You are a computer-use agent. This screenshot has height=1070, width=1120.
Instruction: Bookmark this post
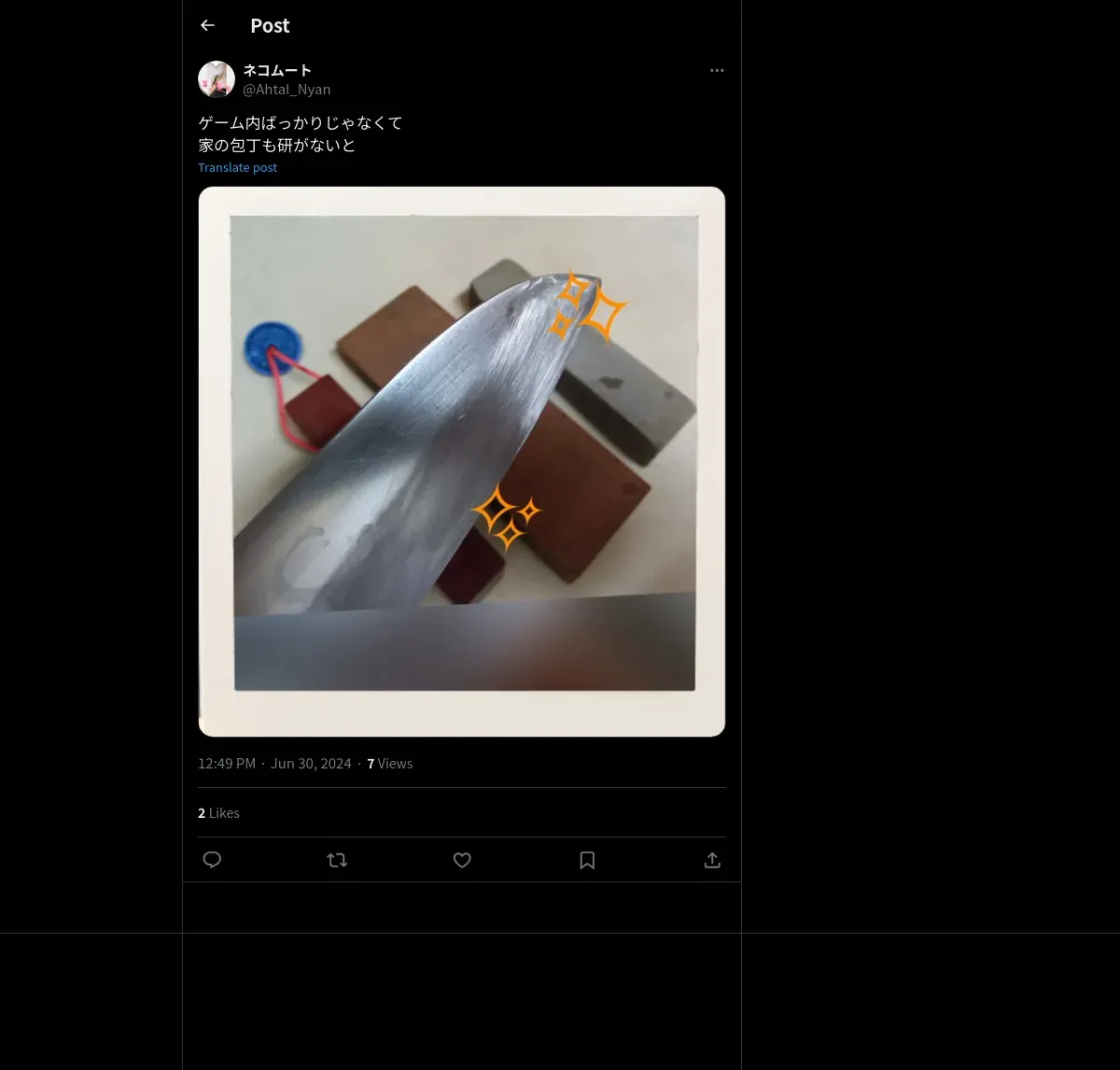pos(587,860)
